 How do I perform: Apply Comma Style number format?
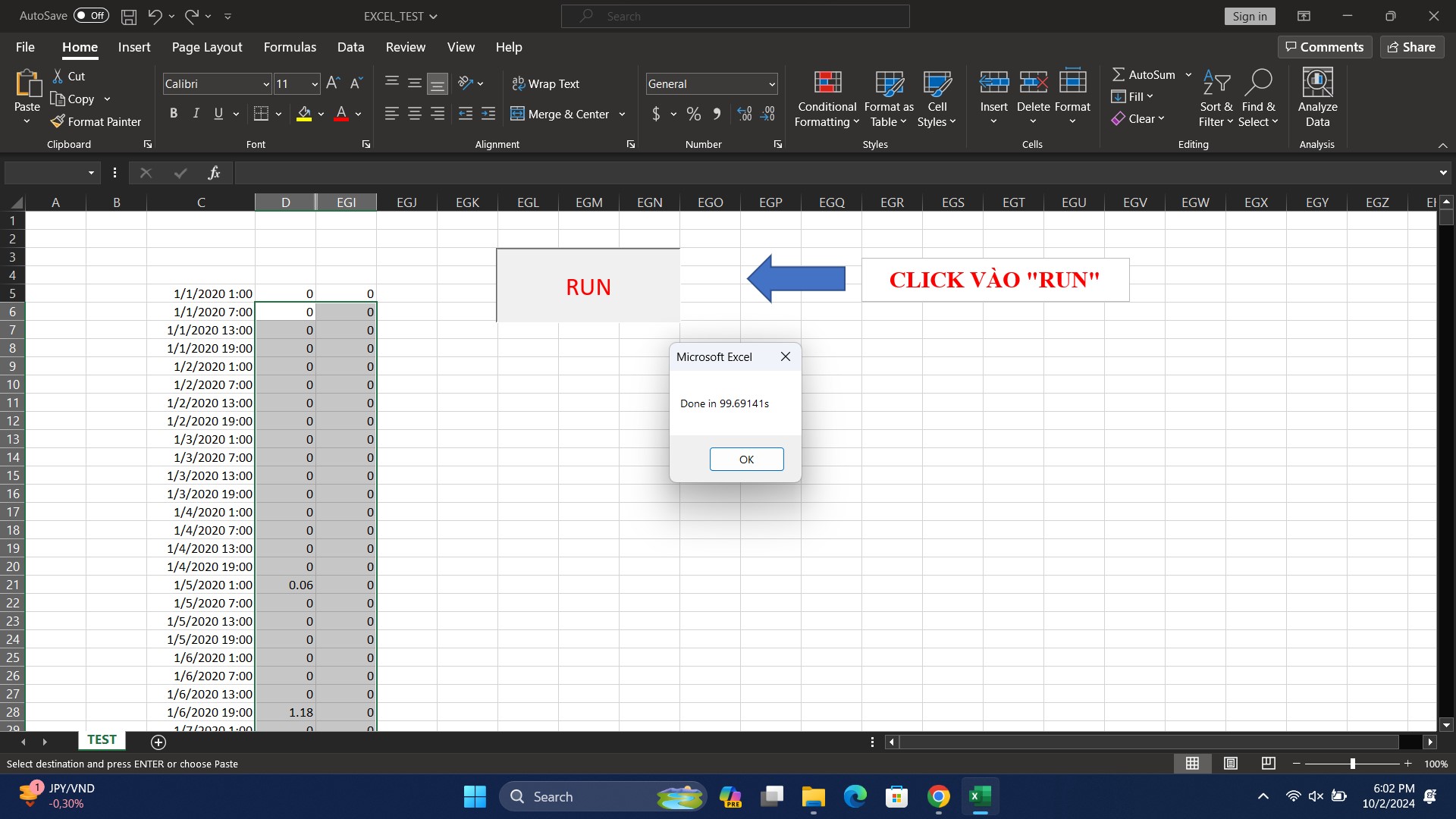click(x=717, y=114)
